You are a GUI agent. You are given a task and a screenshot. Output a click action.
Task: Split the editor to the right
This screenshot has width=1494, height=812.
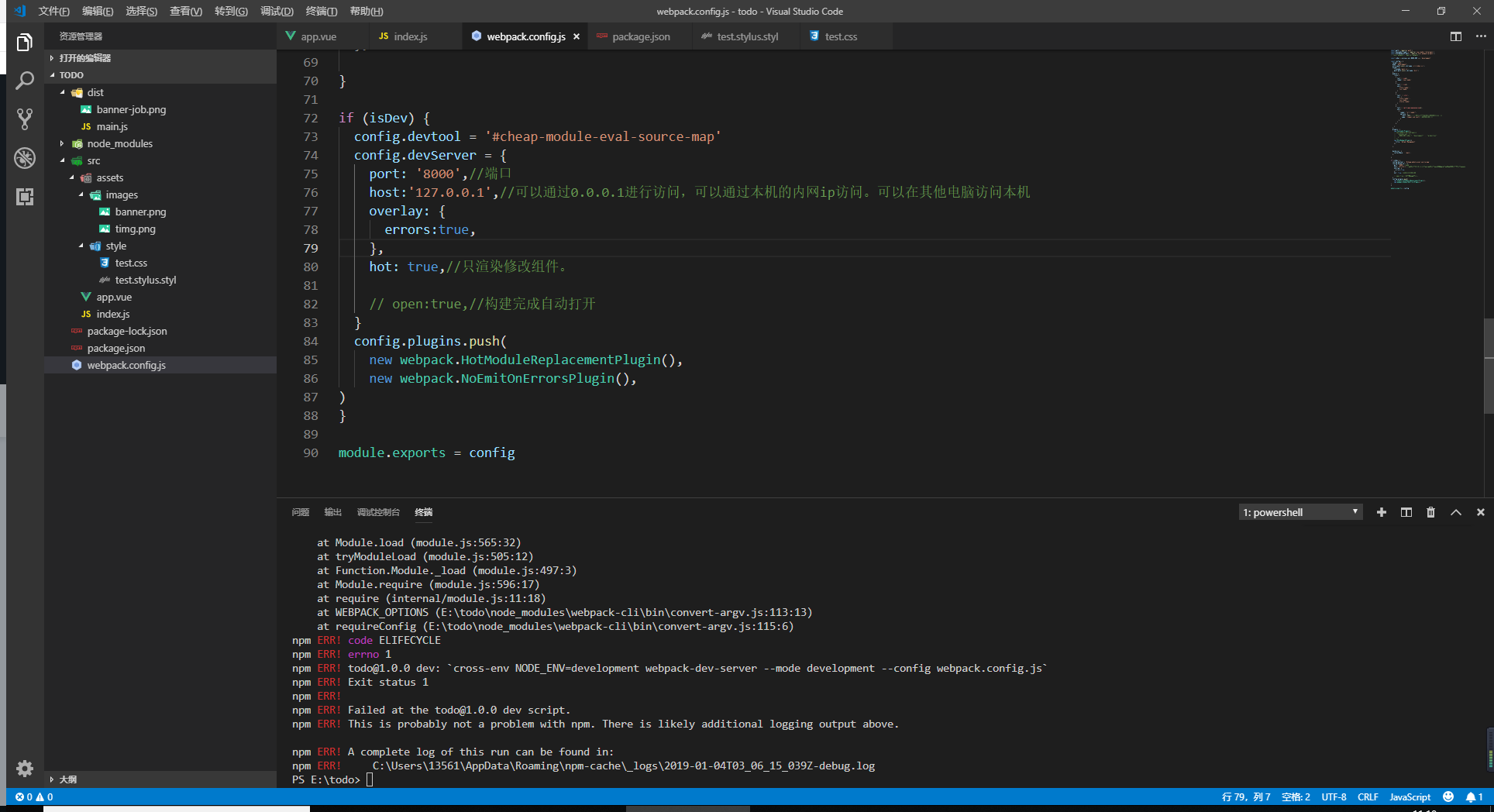click(x=1456, y=36)
